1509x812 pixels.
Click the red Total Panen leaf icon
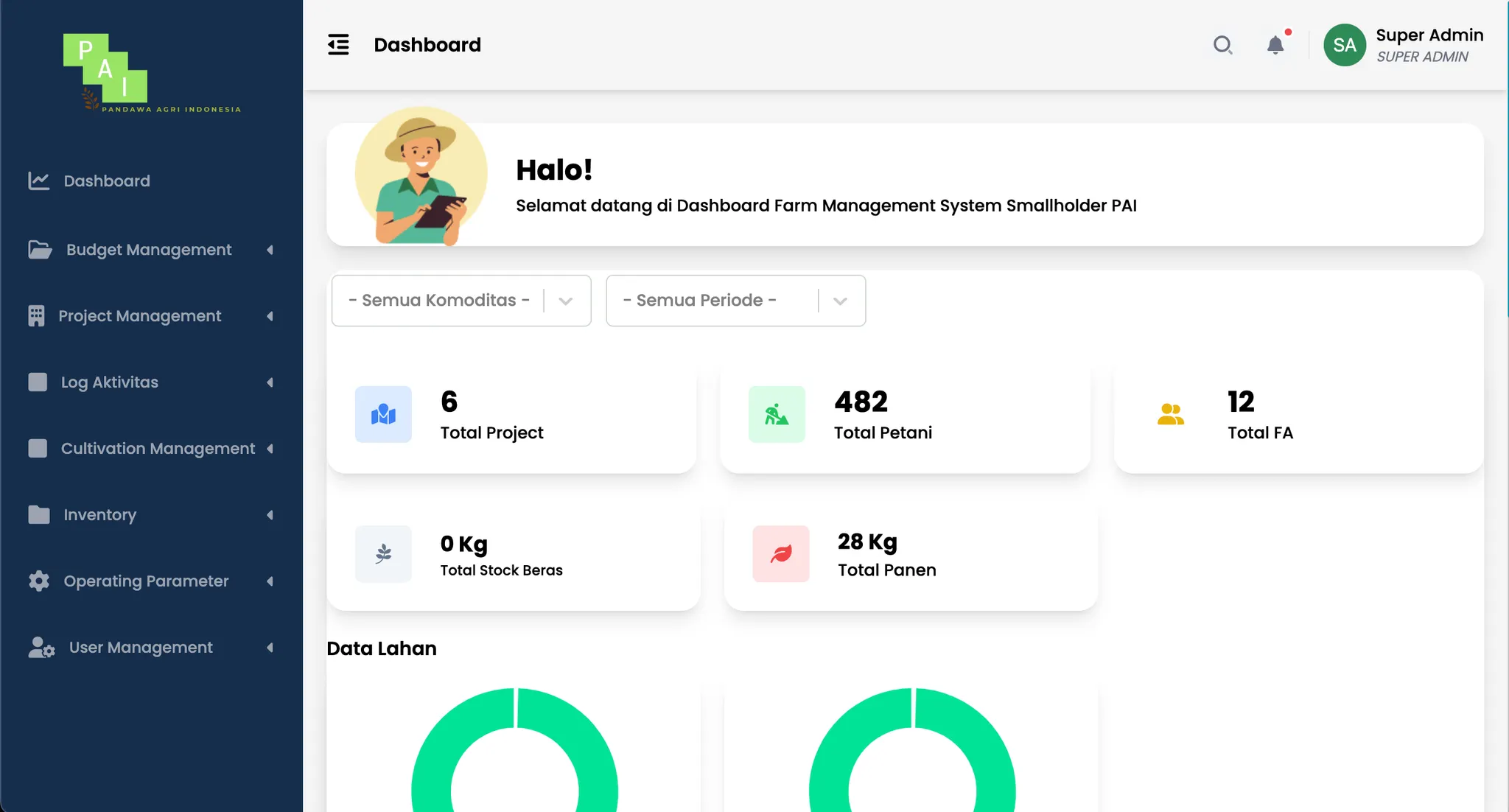tap(781, 553)
